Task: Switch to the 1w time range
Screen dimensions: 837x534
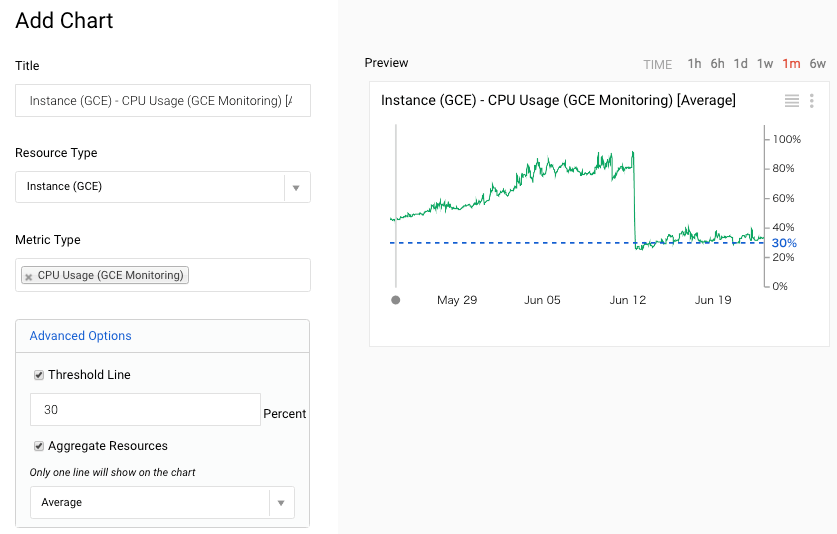Action: [x=765, y=64]
